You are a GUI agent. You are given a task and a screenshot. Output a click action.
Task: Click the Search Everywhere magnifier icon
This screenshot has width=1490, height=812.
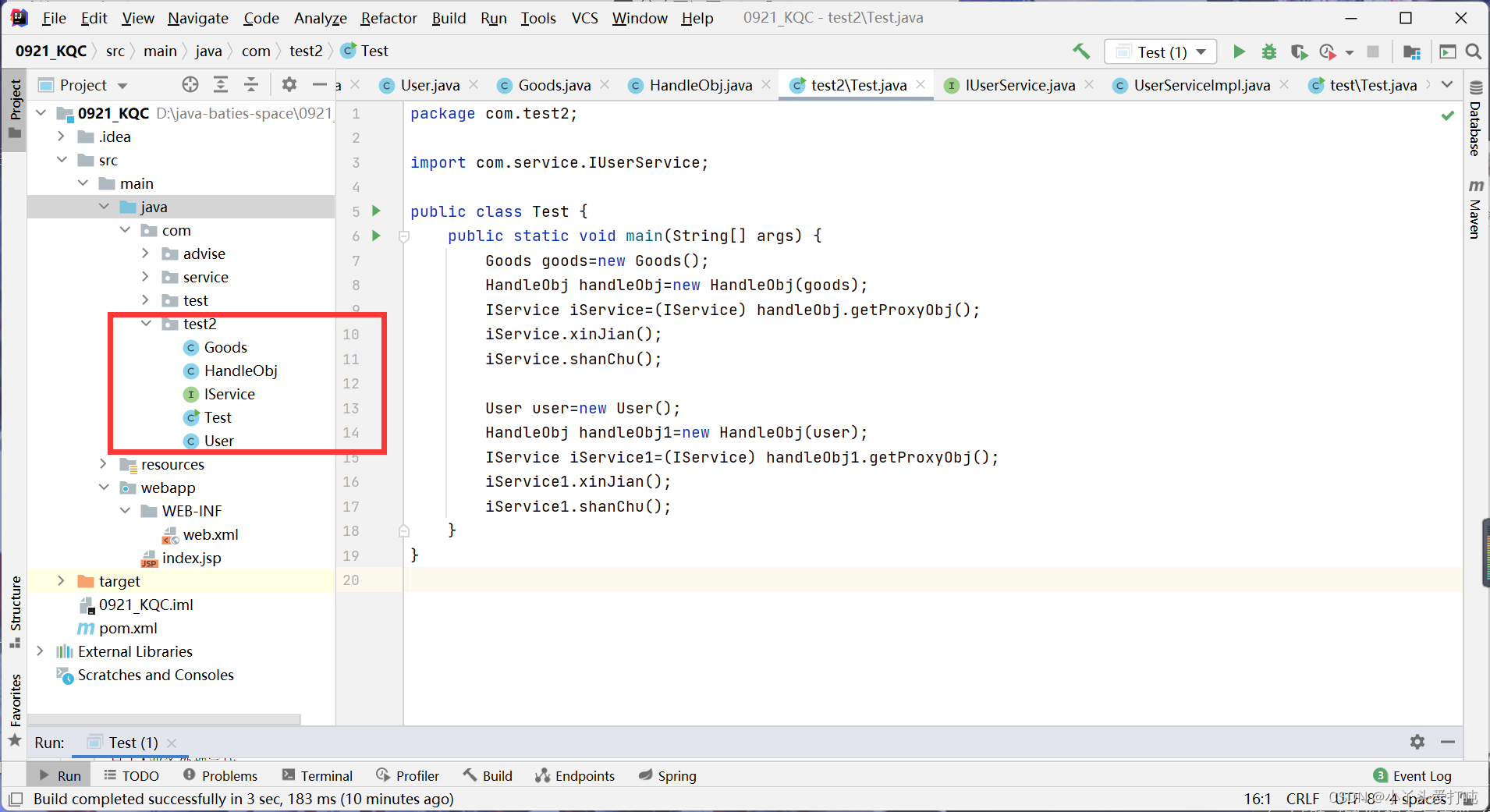point(1474,51)
